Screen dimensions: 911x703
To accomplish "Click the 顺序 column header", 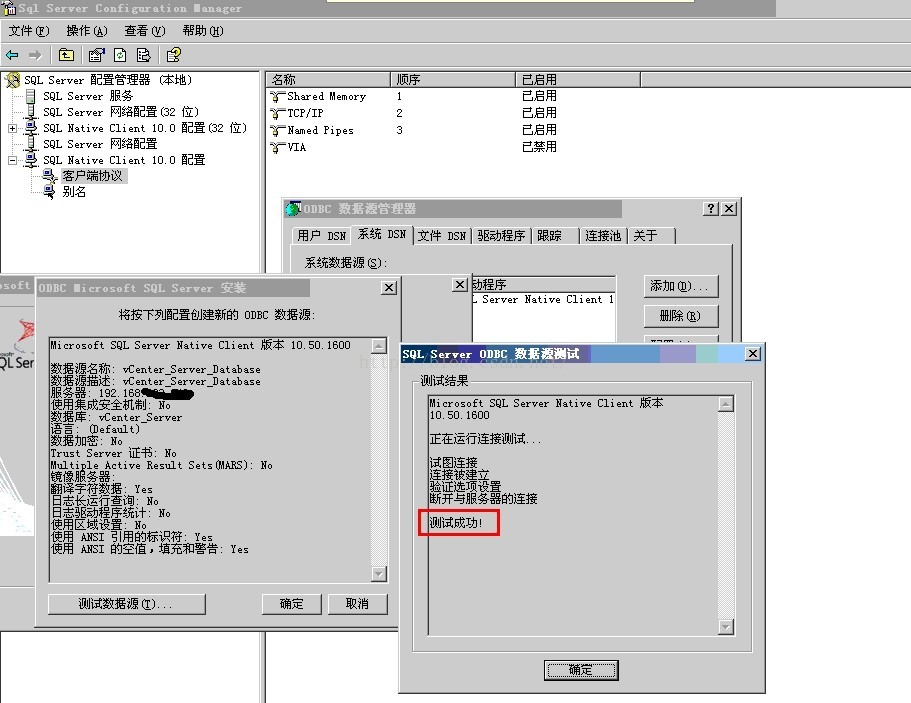I will click(x=453, y=80).
